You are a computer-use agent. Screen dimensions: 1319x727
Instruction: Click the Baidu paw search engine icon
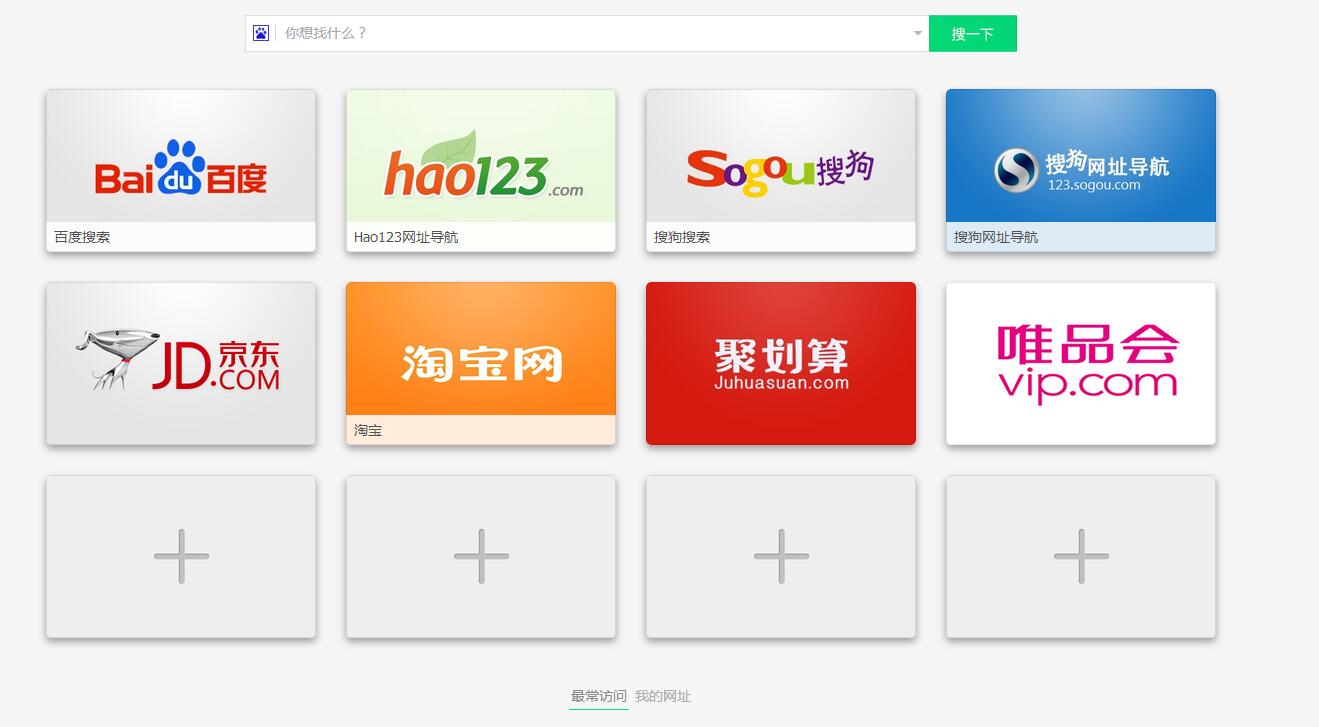point(261,33)
